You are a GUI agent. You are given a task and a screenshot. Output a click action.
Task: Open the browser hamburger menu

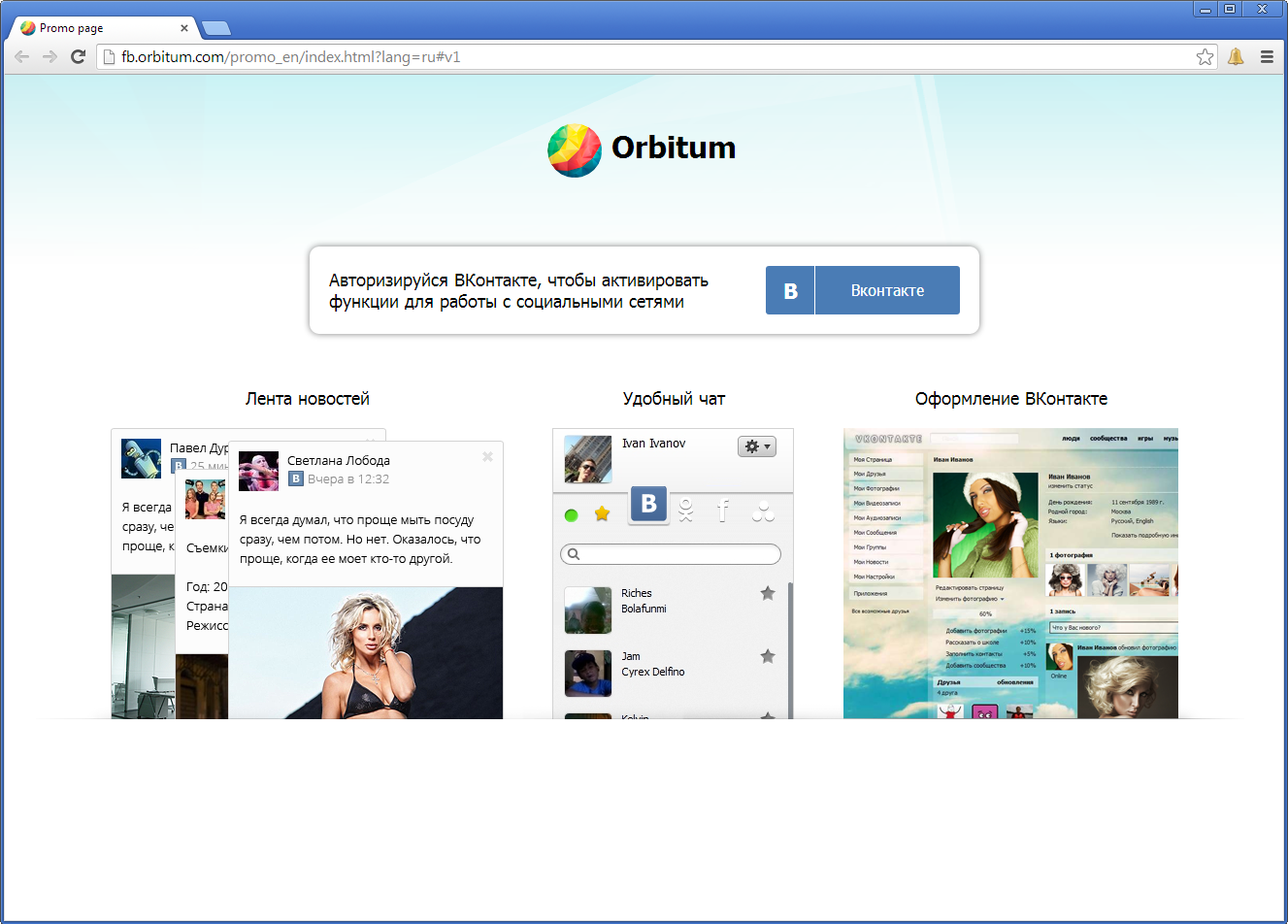(1267, 56)
